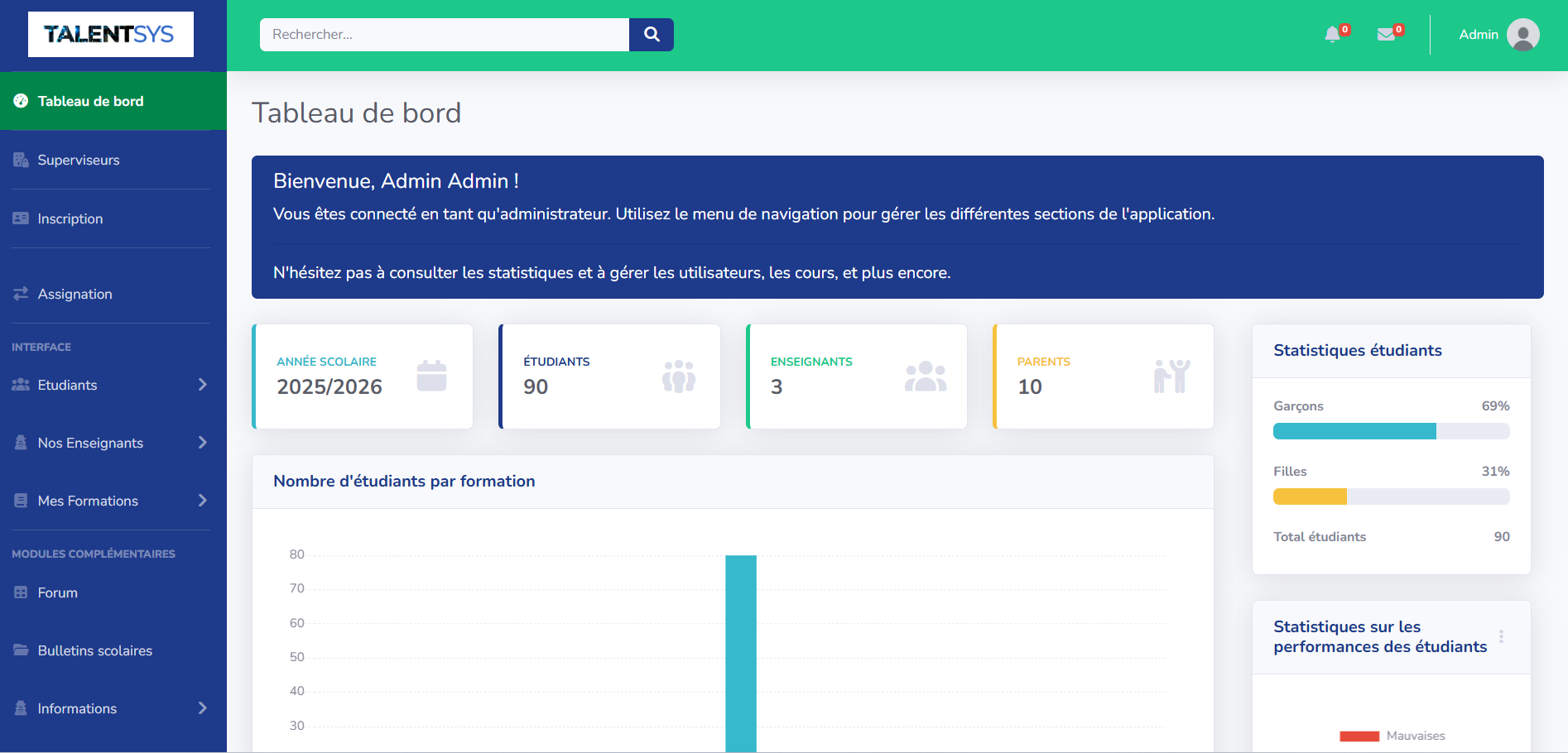The width and height of the screenshot is (1568, 753).
Task: Click the magnifying glass search button
Action: pos(652,35)
